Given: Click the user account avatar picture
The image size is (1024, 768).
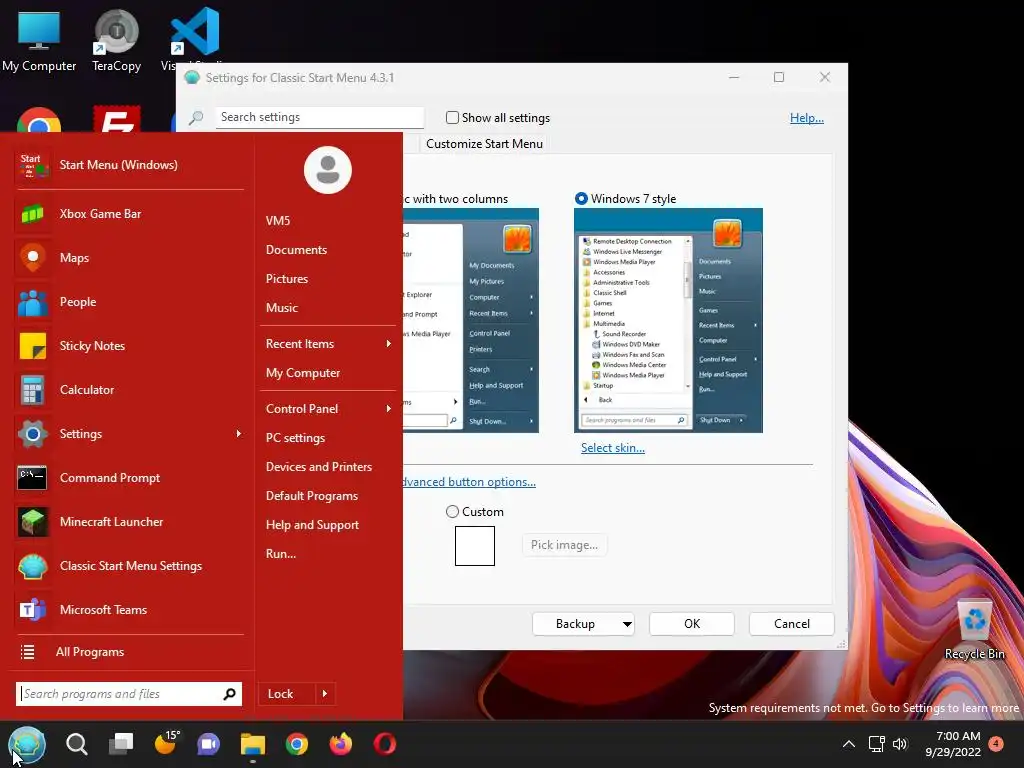Looking at the screenshot, I should pyautogui.click(x=328, y=170).
